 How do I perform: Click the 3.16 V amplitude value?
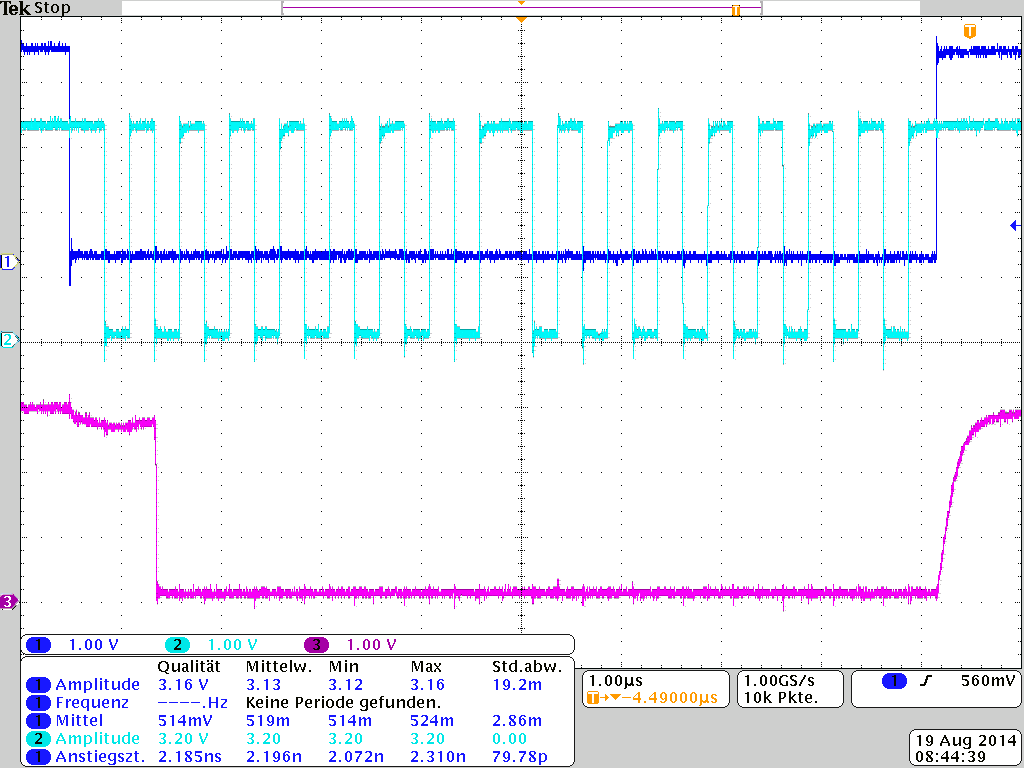click(184, 685)
